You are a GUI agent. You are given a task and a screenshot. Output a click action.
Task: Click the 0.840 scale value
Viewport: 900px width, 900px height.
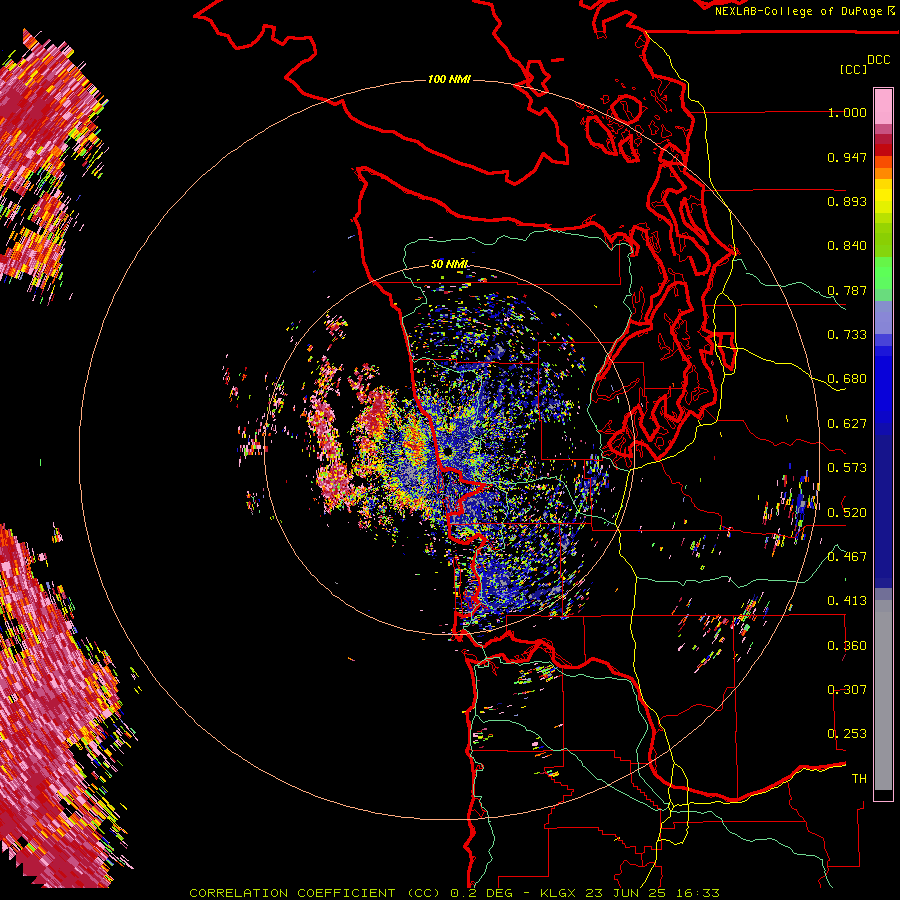point(847,246)
